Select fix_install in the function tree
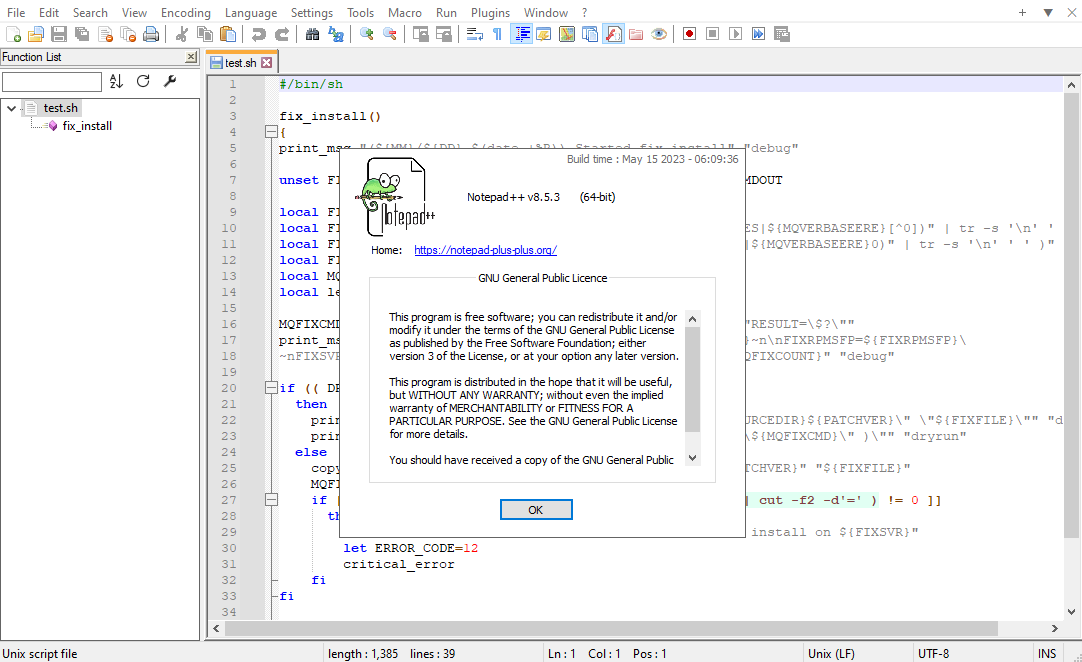1082x662 pixels. tap(87, 126)
